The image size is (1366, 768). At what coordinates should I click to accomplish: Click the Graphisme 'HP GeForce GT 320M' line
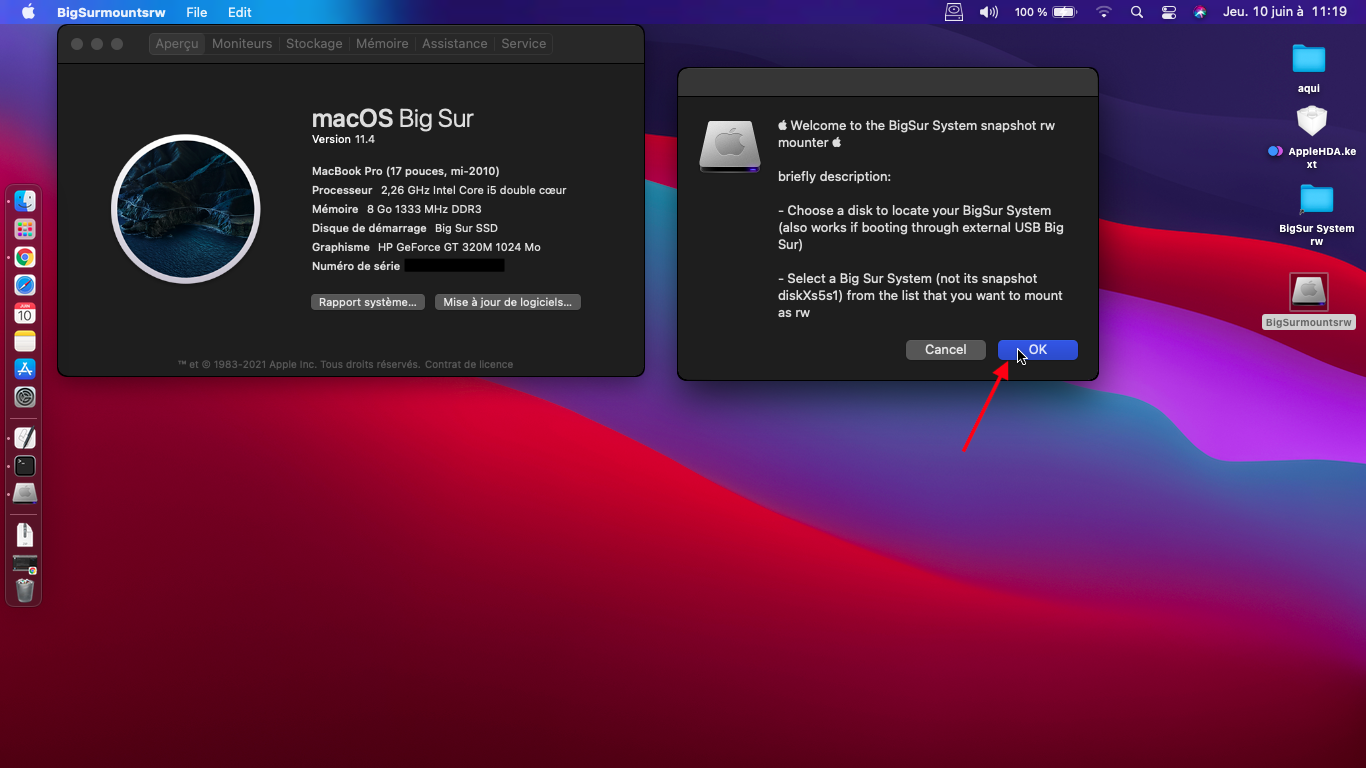pyautogui.click(x=426, y=247)
